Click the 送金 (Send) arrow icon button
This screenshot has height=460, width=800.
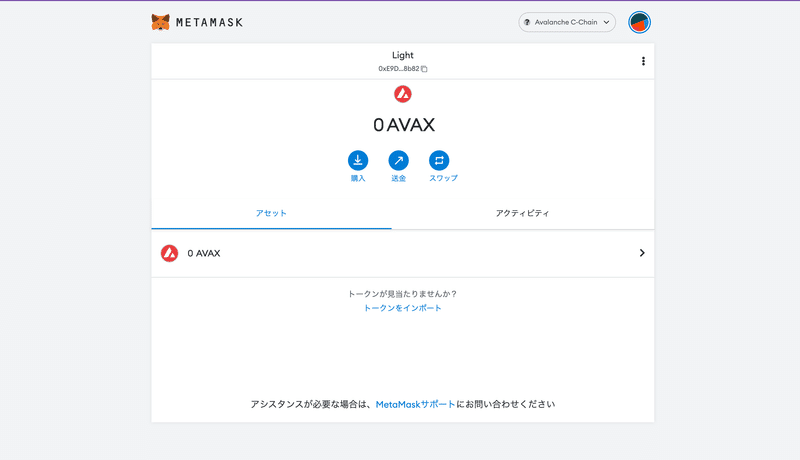point(398,161)
